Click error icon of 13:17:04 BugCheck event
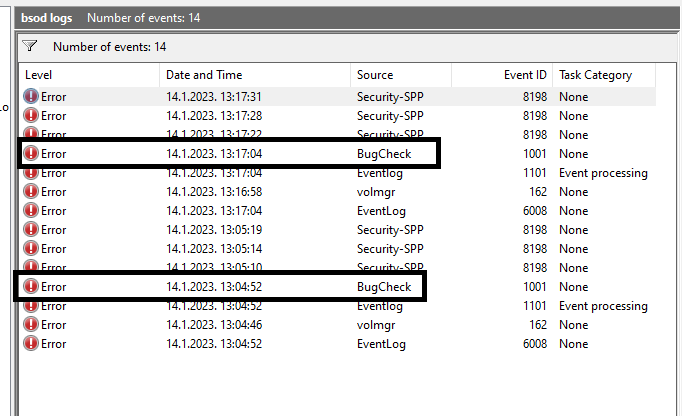This screenshot has width=700, height=416. pos(31,154)
